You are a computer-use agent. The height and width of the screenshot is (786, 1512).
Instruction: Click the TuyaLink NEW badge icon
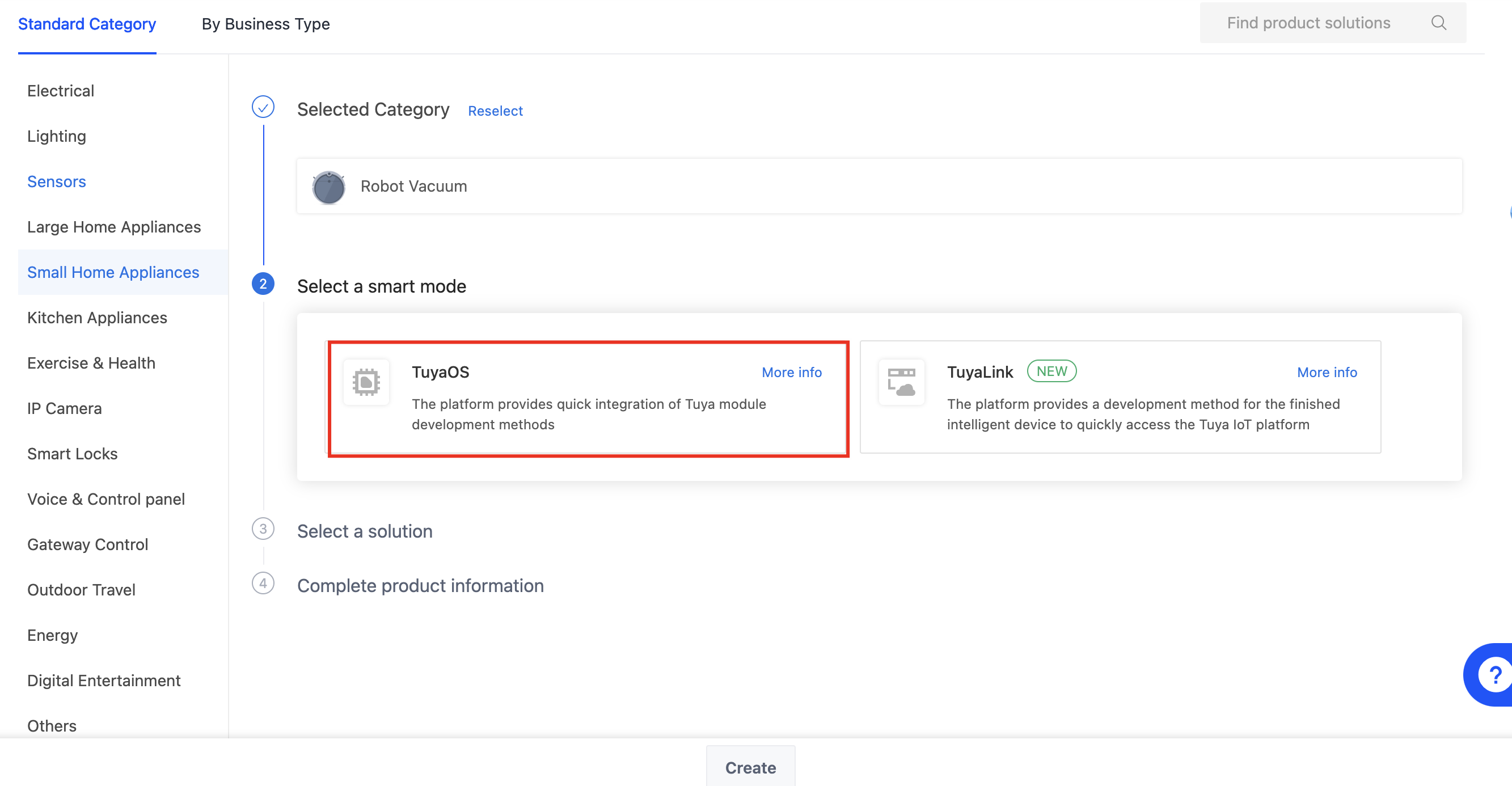point(1053,371)
